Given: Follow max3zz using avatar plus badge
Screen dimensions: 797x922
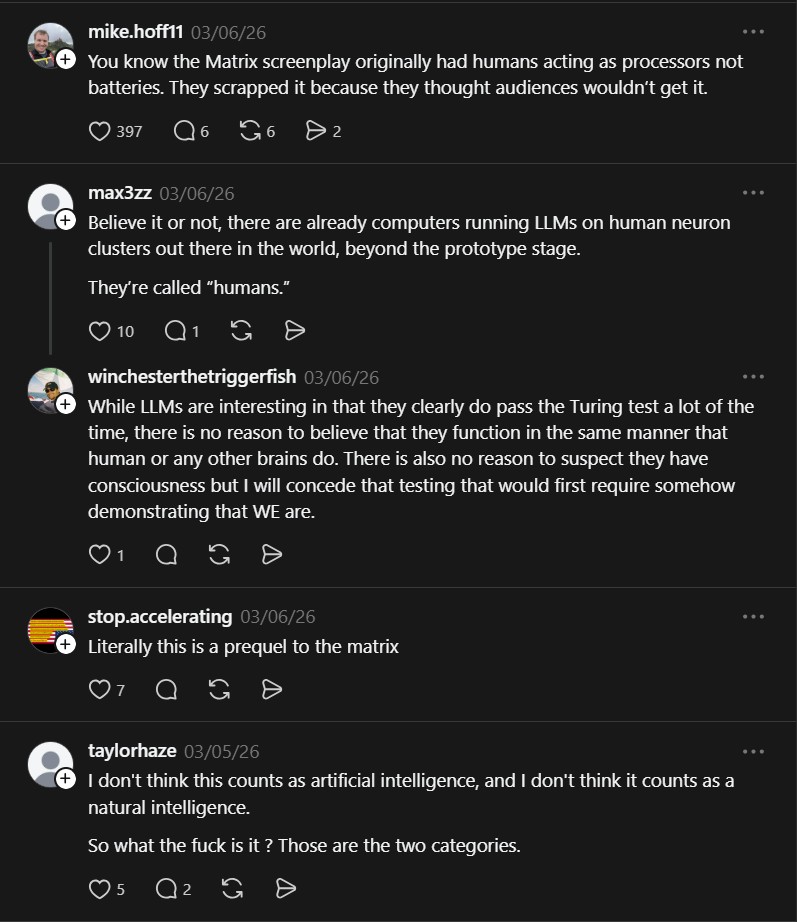Looking at the screenshot, I should coord(66,221).
